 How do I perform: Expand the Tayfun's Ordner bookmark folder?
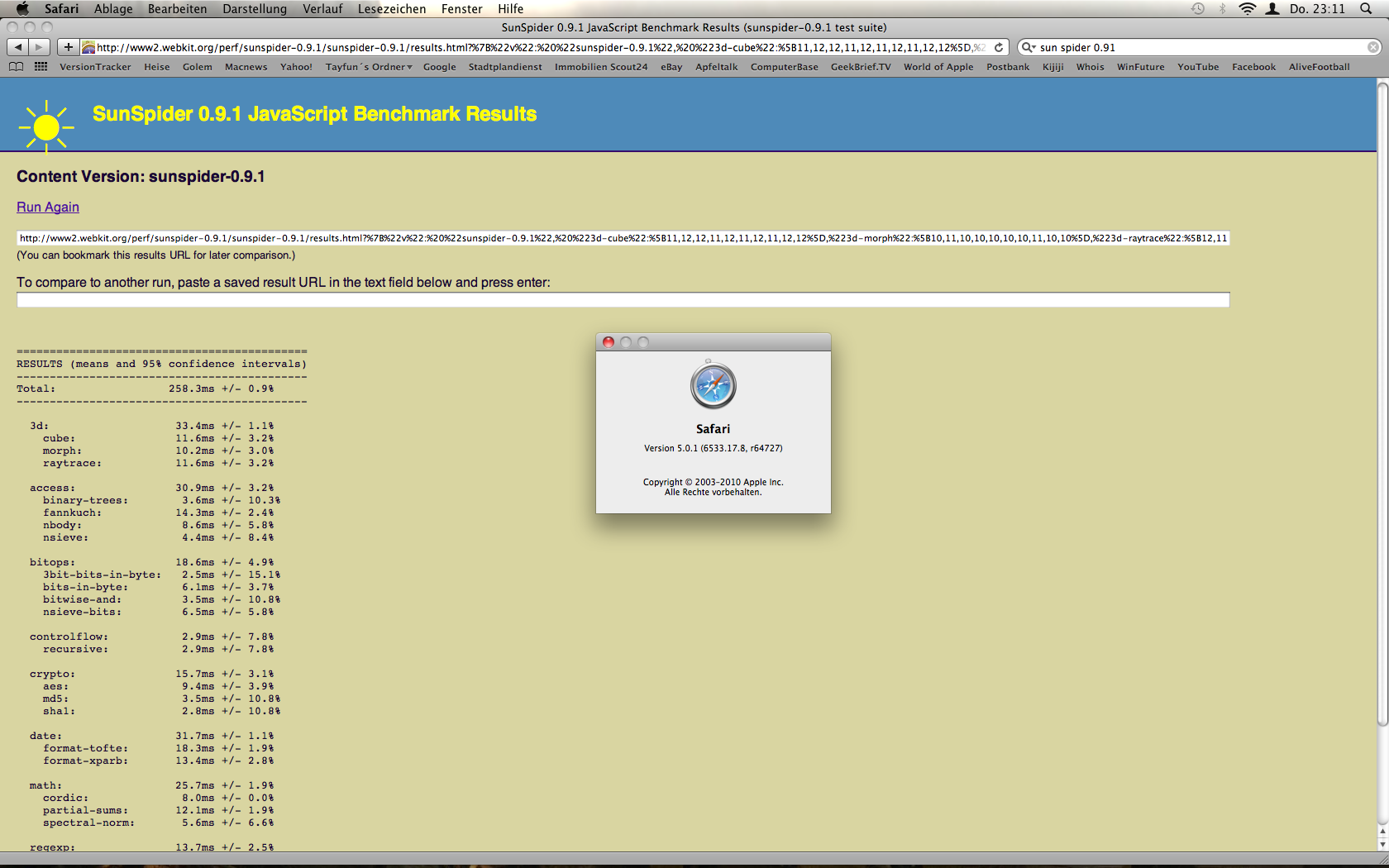(x=369, y=67)
